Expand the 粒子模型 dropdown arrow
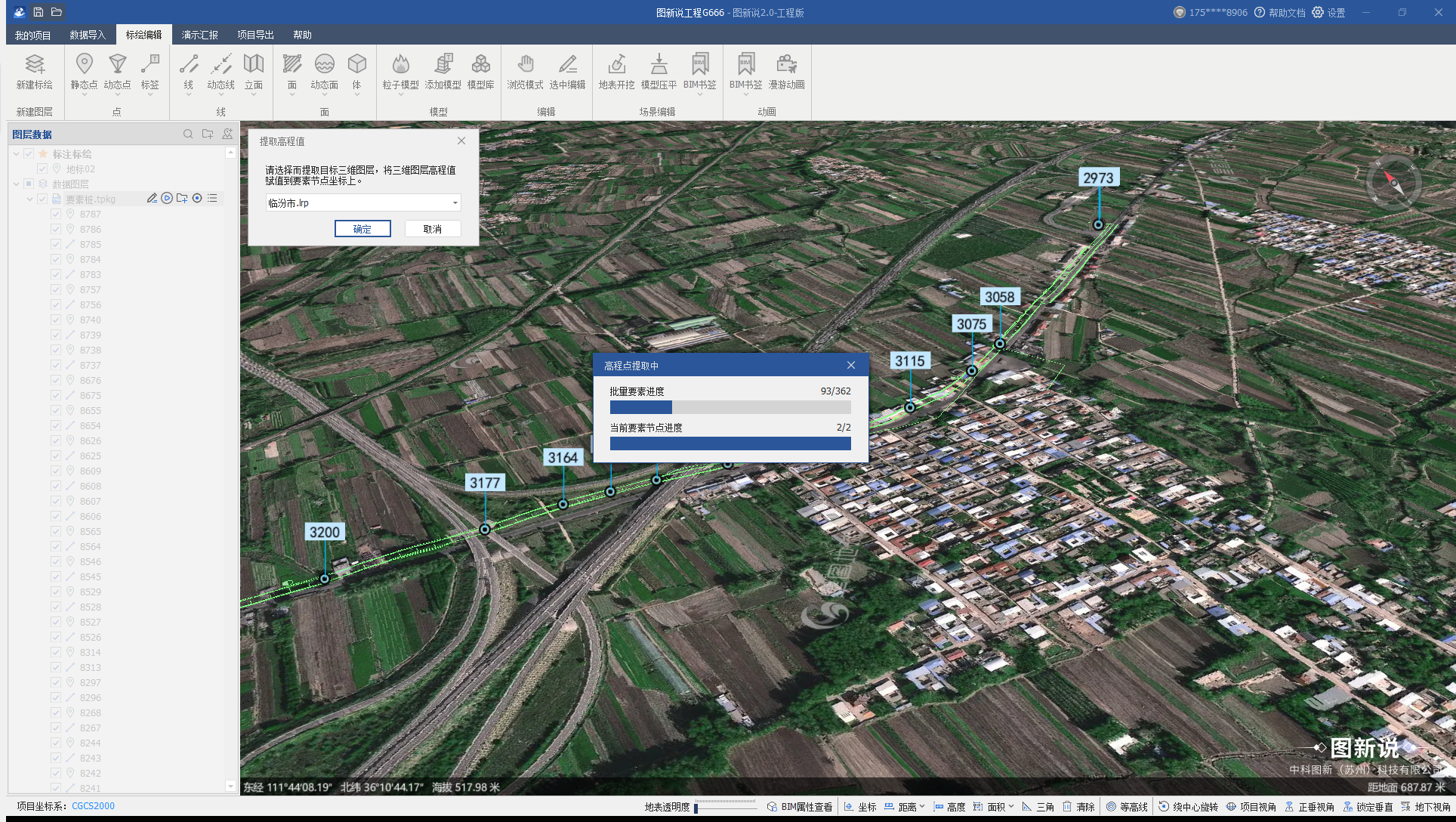This screenshot has width=1456, height=822. [400, 94]
